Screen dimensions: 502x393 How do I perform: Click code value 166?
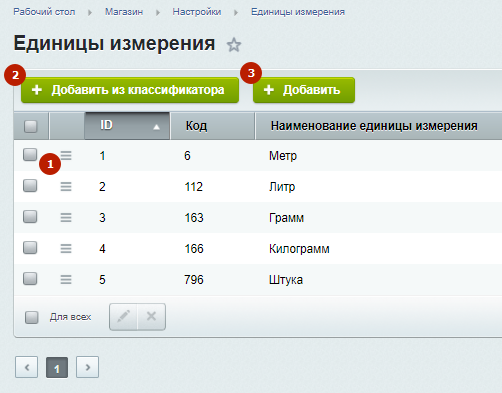tap(194, 249)
